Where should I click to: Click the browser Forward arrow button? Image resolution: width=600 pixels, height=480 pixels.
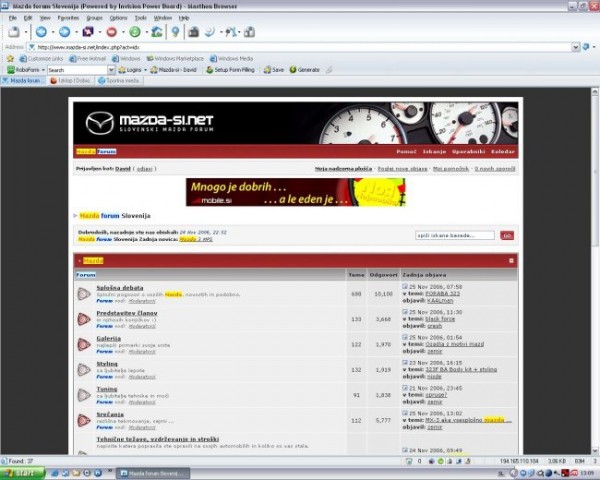click(x=65, y=32)
